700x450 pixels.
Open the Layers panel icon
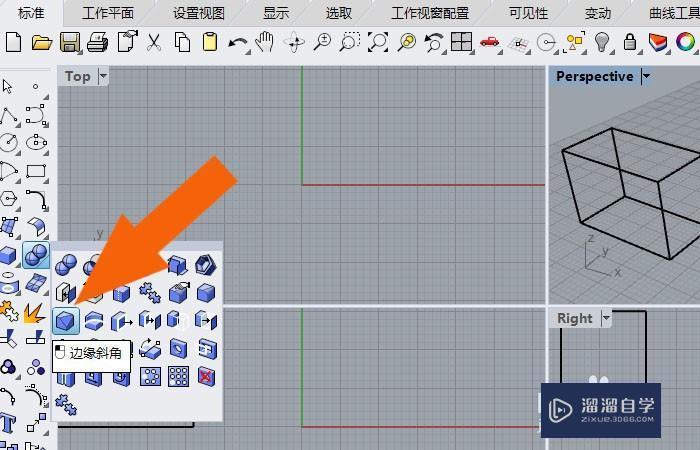coord(658,43)
